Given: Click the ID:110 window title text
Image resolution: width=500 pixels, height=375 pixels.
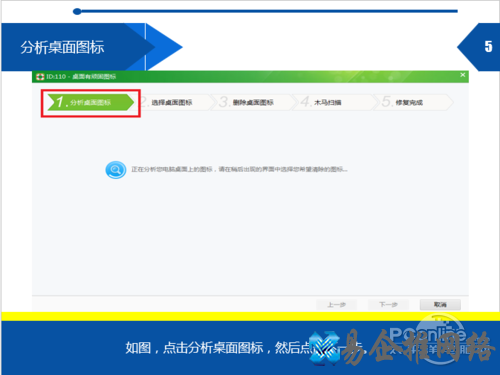Looking at the screenshot, I should (x=81, y=77).
